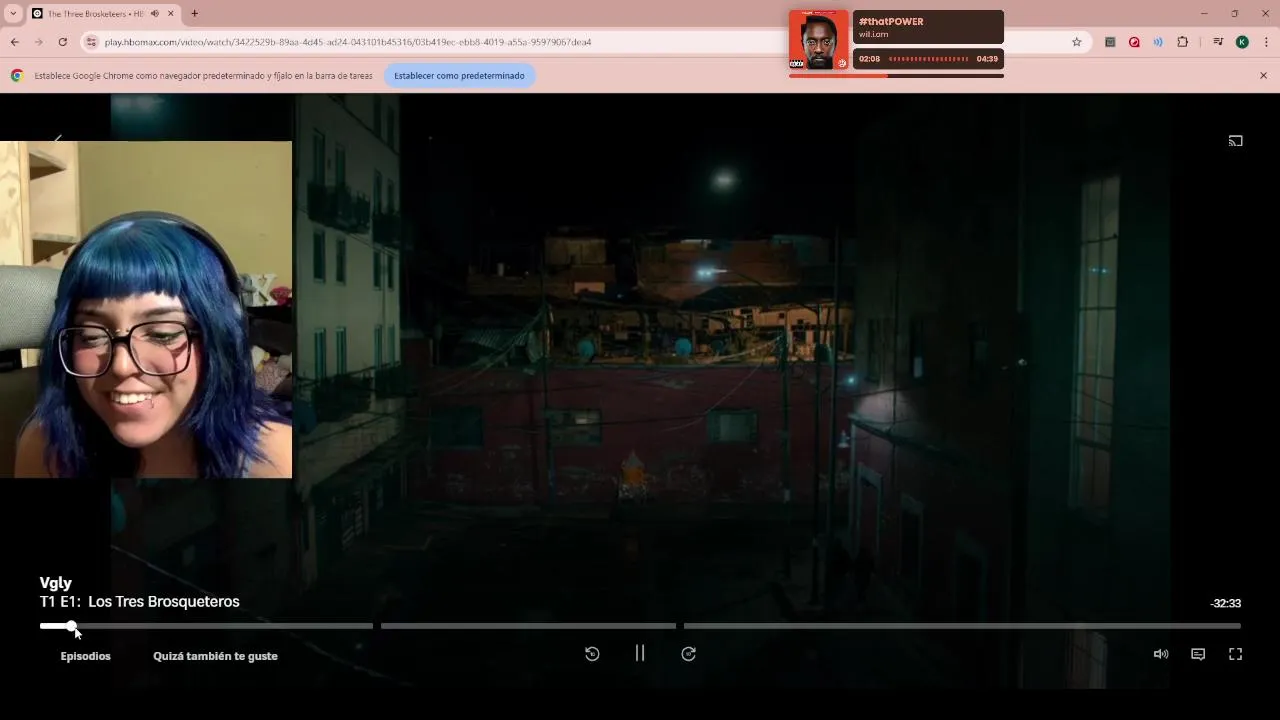Go back in browser history

point(15,42)
